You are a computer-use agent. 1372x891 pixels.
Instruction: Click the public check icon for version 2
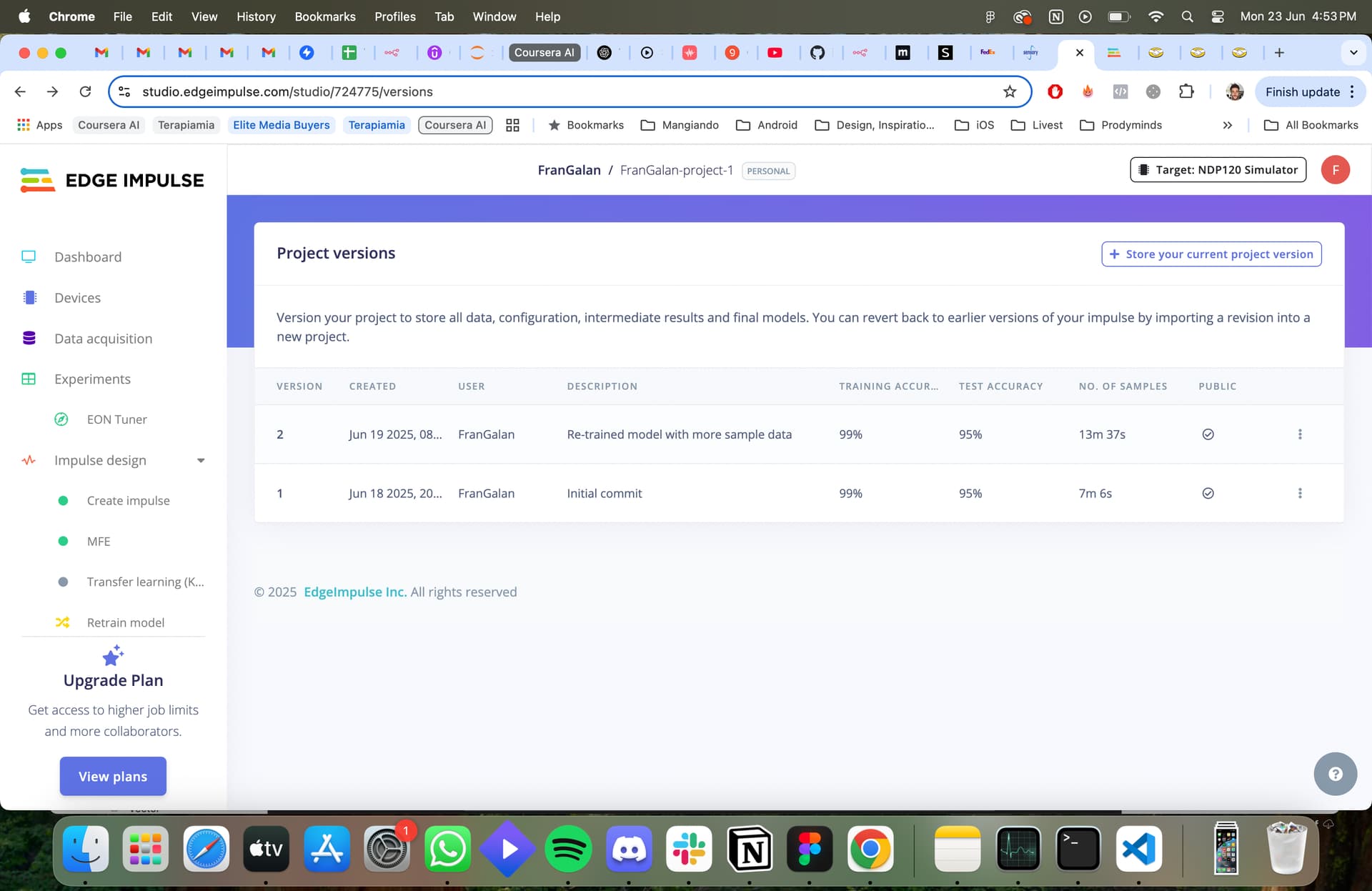pos(1208,434)
